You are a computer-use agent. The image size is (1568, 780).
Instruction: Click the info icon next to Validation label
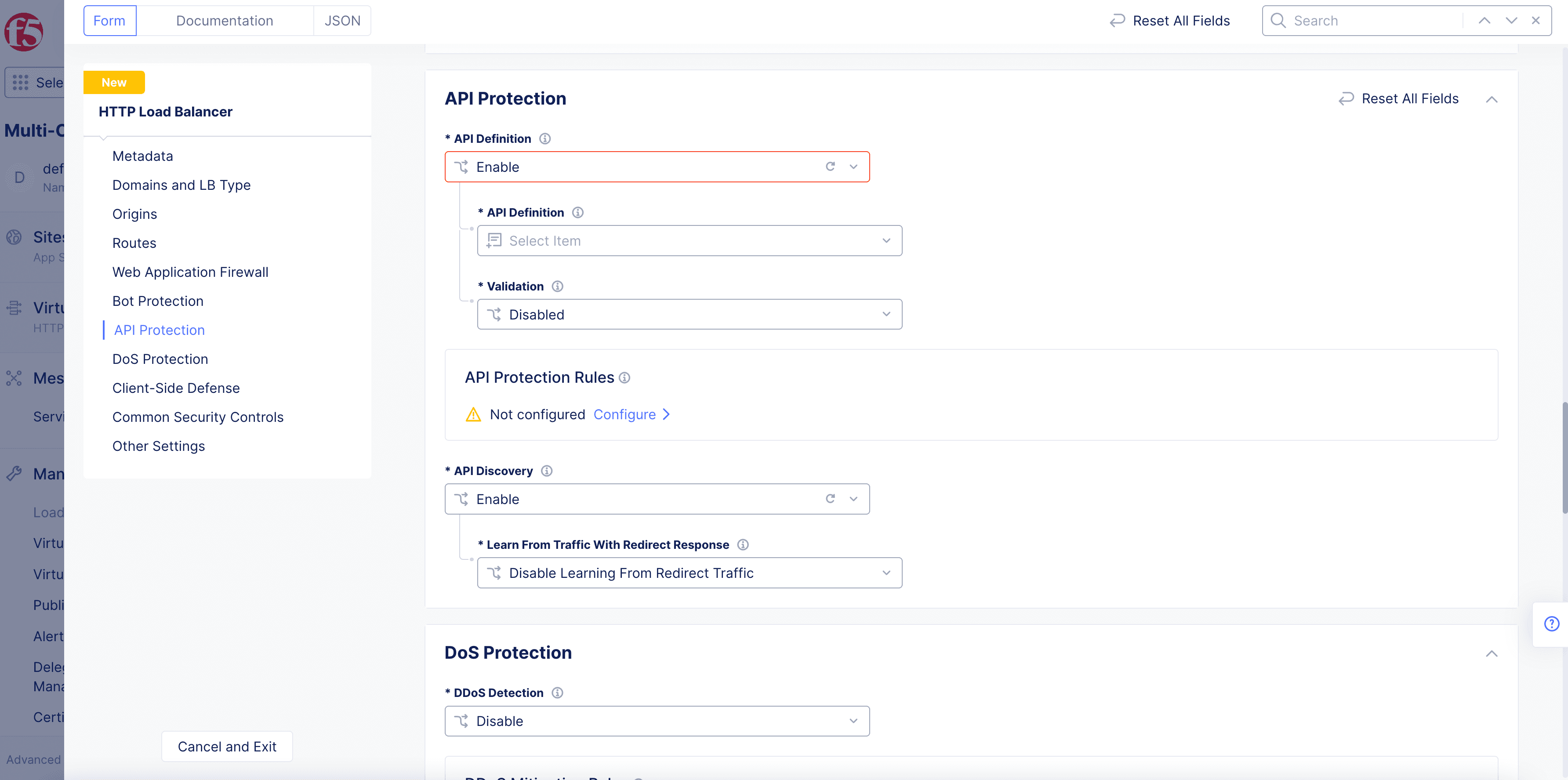click(x=557, y=286)
